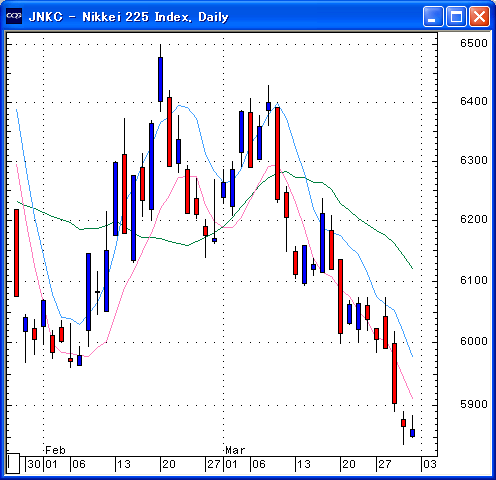Click the window title JNKC - Nikkei 225 Index, Daily

(128, 17)
